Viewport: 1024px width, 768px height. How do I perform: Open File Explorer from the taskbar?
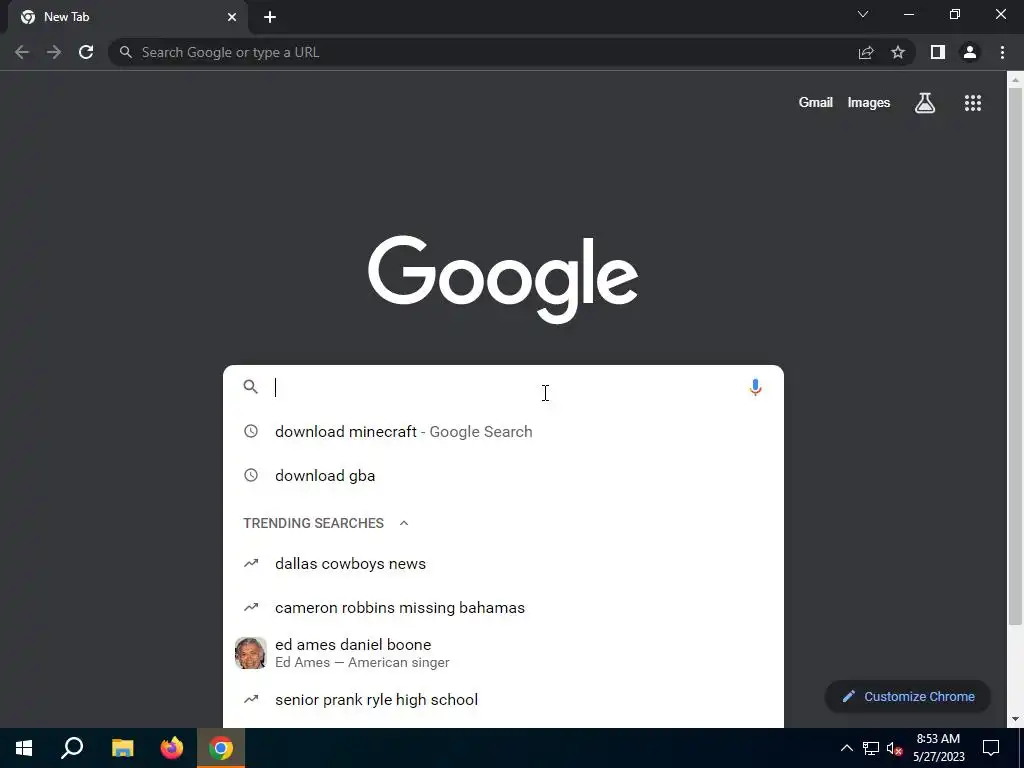122,748
